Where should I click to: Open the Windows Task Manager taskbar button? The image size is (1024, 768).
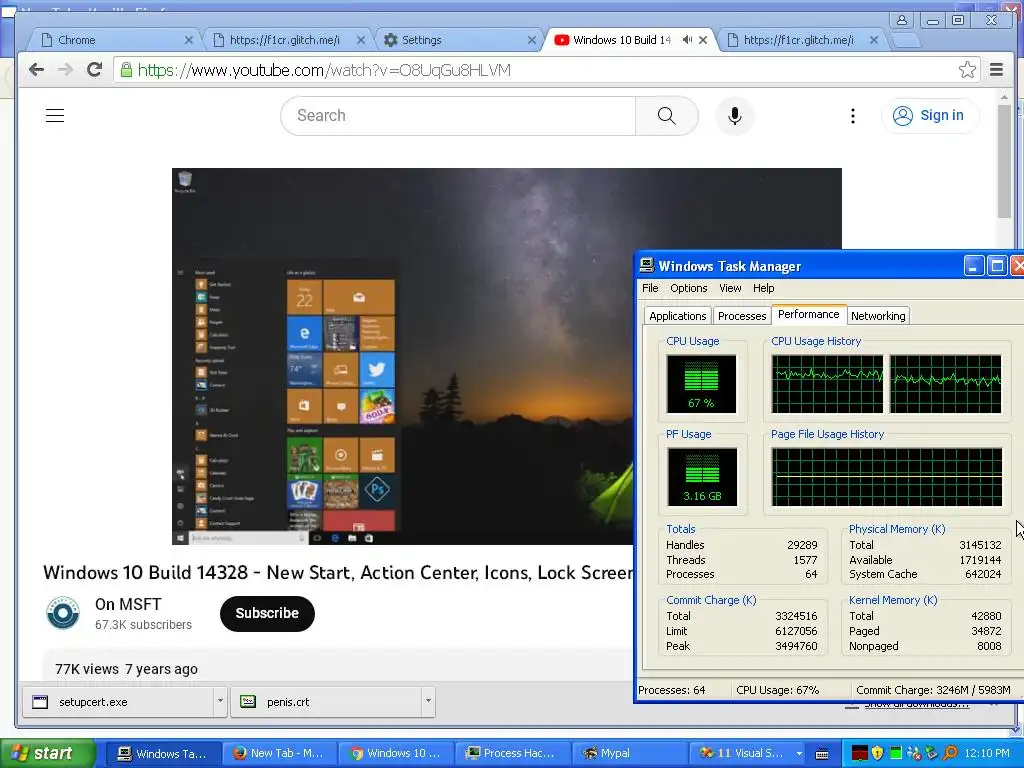click(163, 753)
